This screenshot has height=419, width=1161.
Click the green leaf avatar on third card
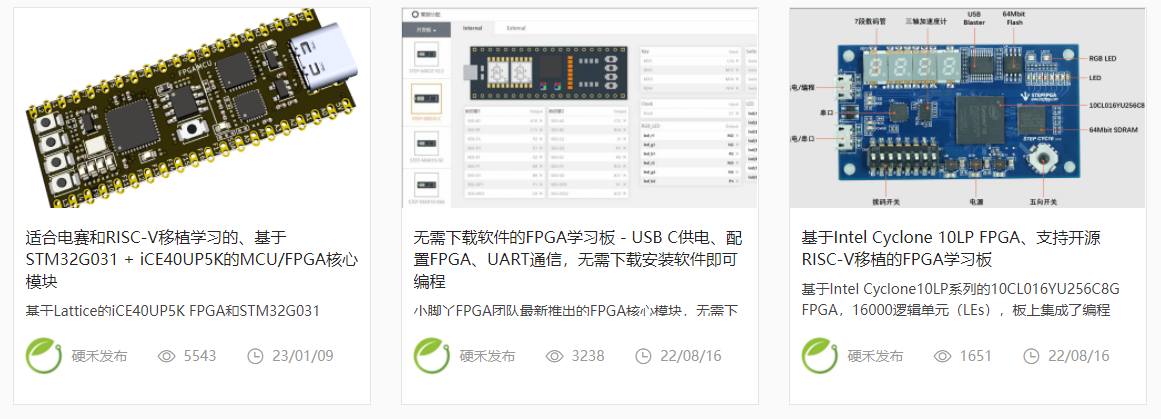tap(820, 356)
